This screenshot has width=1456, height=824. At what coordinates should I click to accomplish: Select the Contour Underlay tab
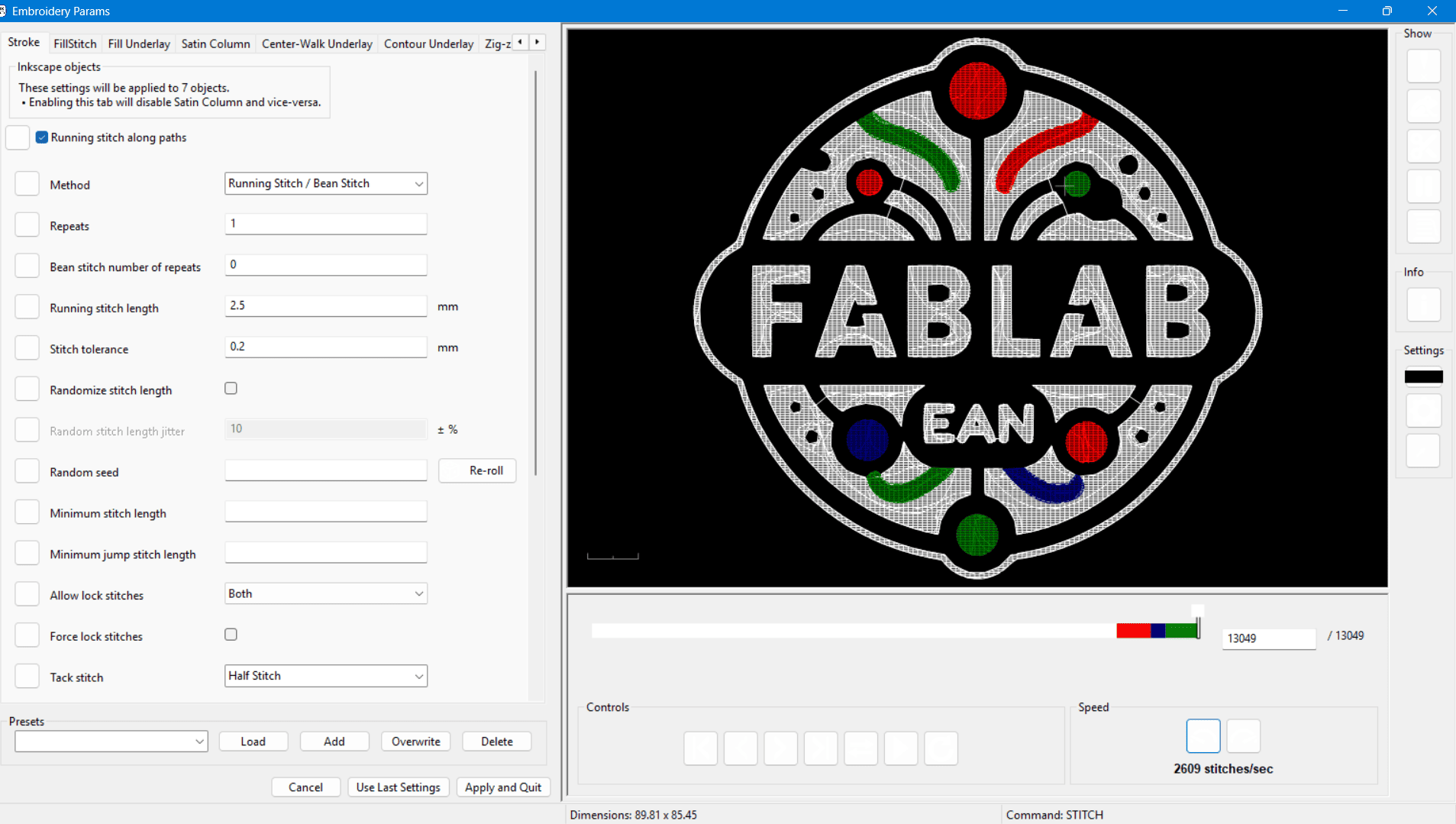click(428, 44)
